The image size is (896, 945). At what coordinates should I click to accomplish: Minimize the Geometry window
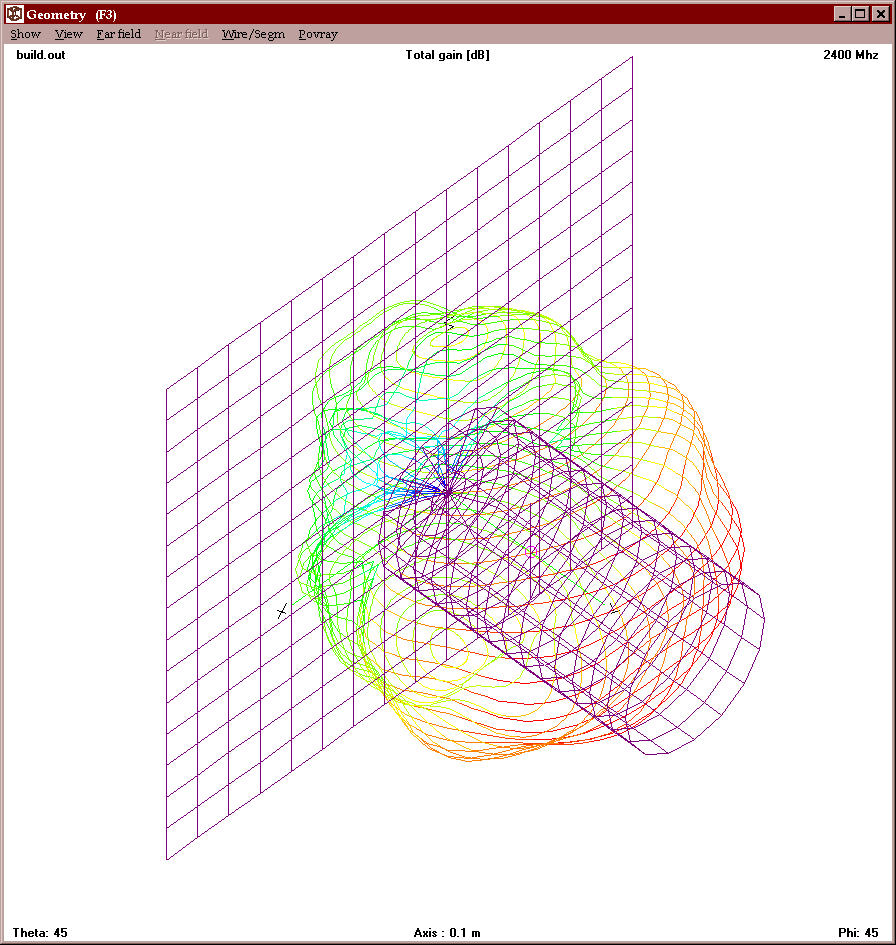click(843, 14)
